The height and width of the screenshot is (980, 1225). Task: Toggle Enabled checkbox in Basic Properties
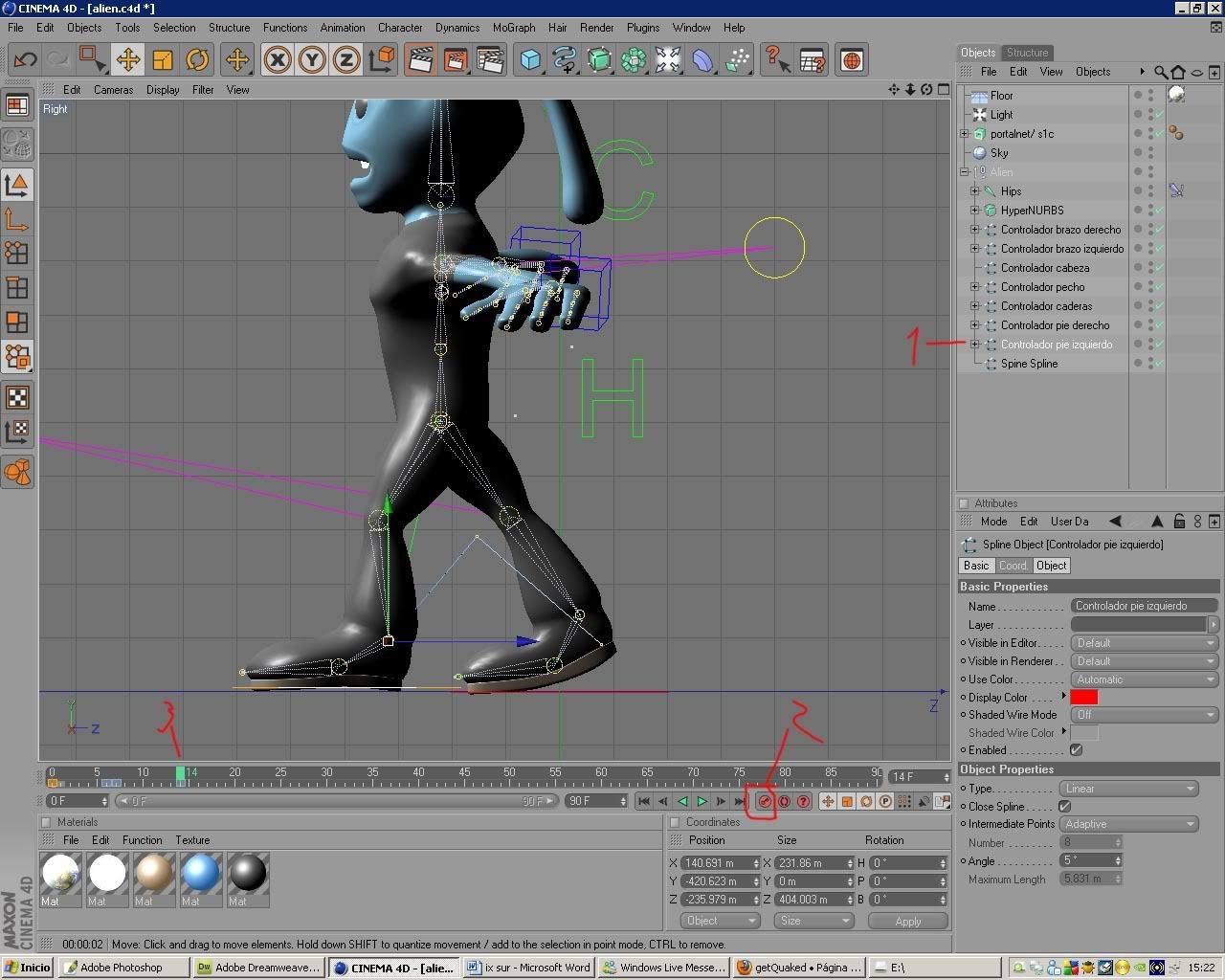click(1077, 750)
